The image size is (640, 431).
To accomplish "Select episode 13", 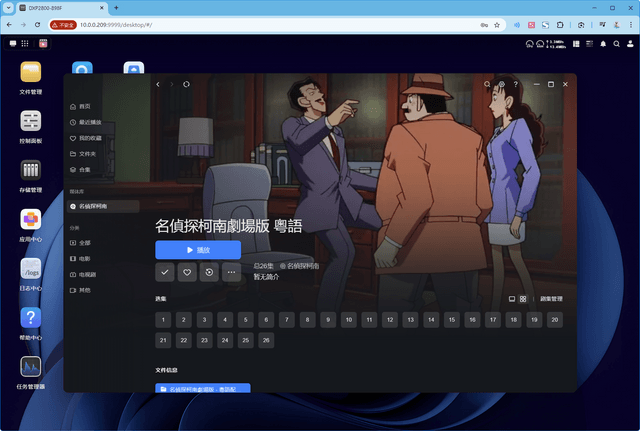I will pyautogui.click(x=411, y=320).
